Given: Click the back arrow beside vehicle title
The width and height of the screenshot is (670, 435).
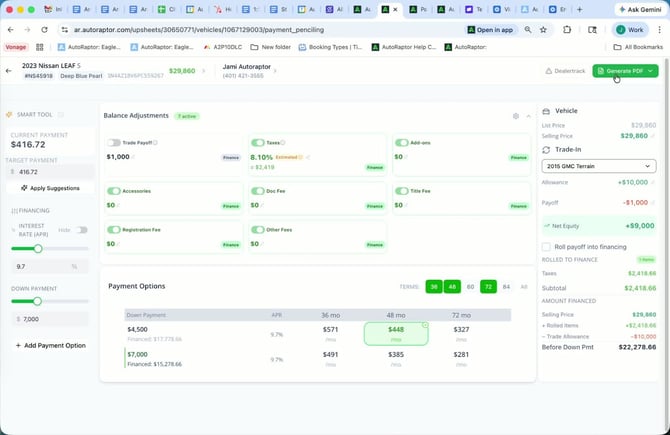Looking at the screenshot, I should click(x=10, y=71).
